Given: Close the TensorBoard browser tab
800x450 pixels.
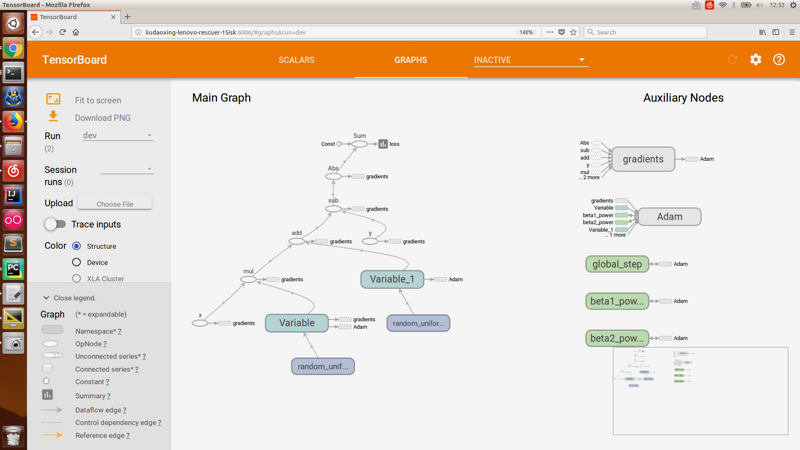Looking at the screenshot, I should point(113,17).
